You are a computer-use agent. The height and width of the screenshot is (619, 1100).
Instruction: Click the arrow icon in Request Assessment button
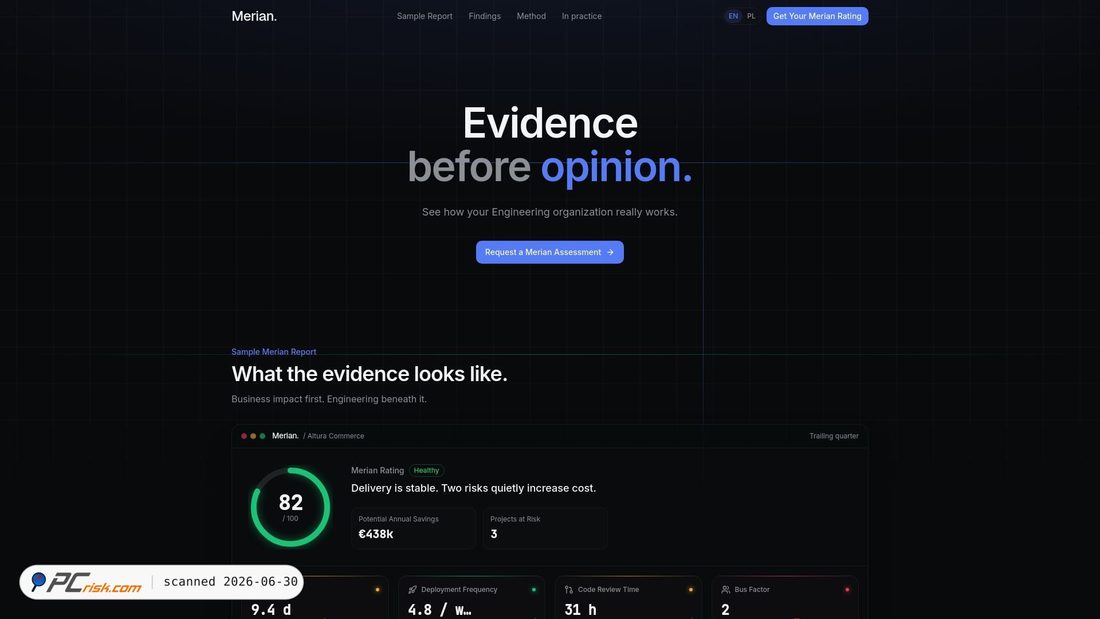coord(610,252)
